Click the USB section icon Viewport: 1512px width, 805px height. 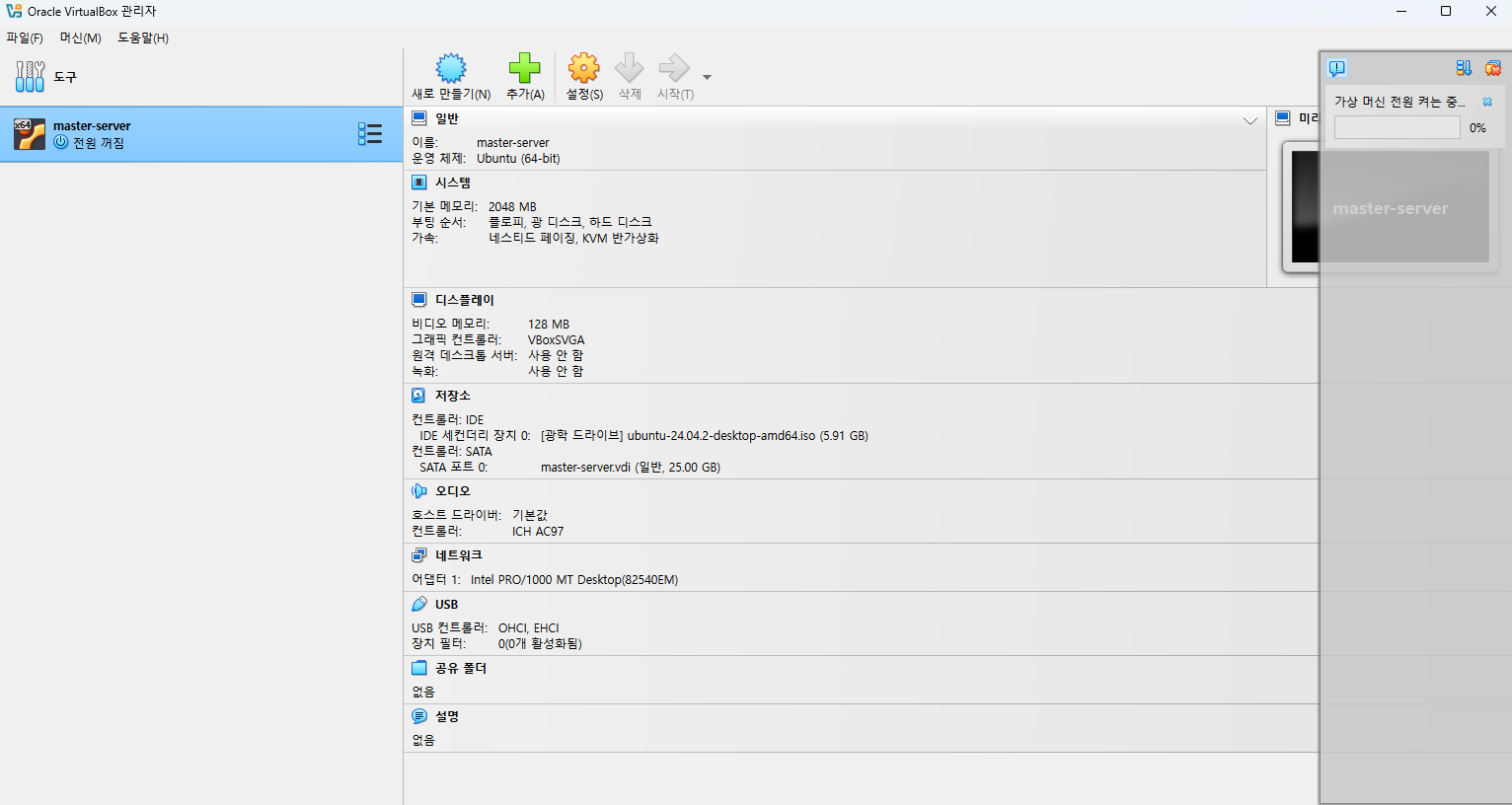419,604
